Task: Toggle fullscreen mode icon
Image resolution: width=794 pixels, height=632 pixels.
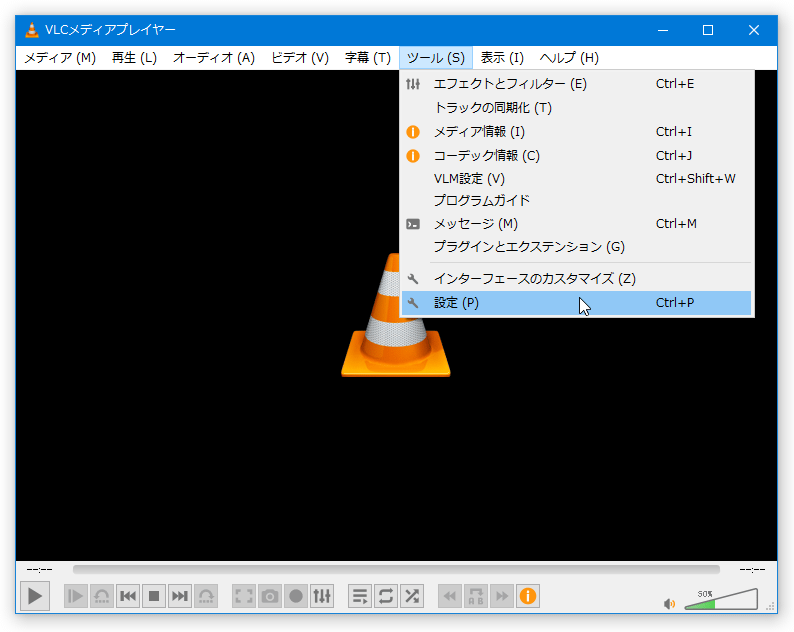Action: (244, 596)
